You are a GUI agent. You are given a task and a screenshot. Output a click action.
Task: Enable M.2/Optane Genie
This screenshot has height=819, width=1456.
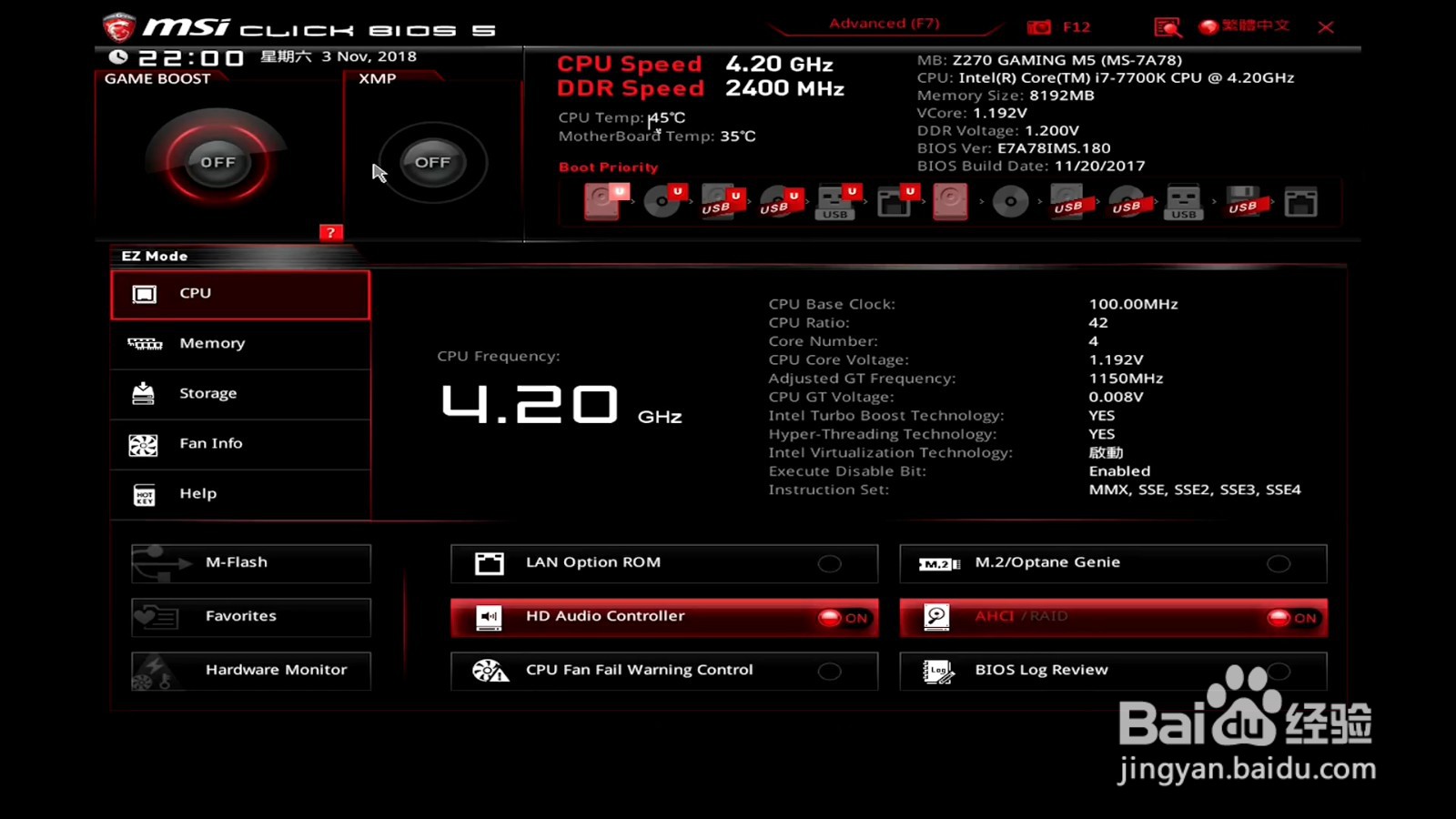(1113, 563)
